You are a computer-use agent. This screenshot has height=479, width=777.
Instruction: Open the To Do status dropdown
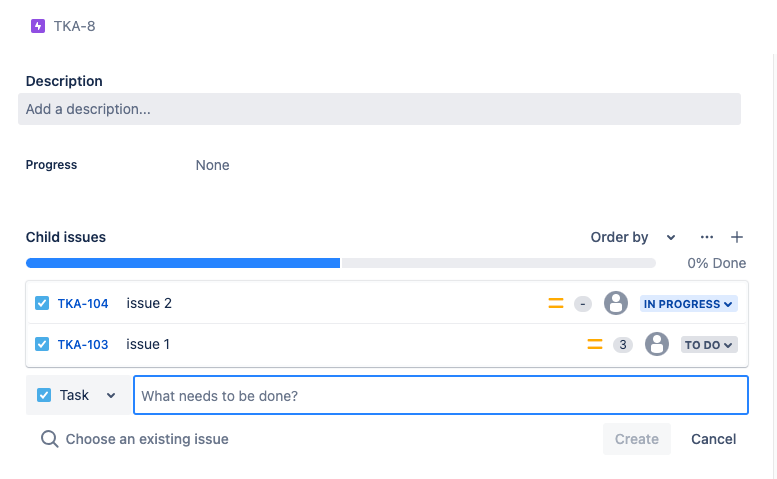pos(709,345)
